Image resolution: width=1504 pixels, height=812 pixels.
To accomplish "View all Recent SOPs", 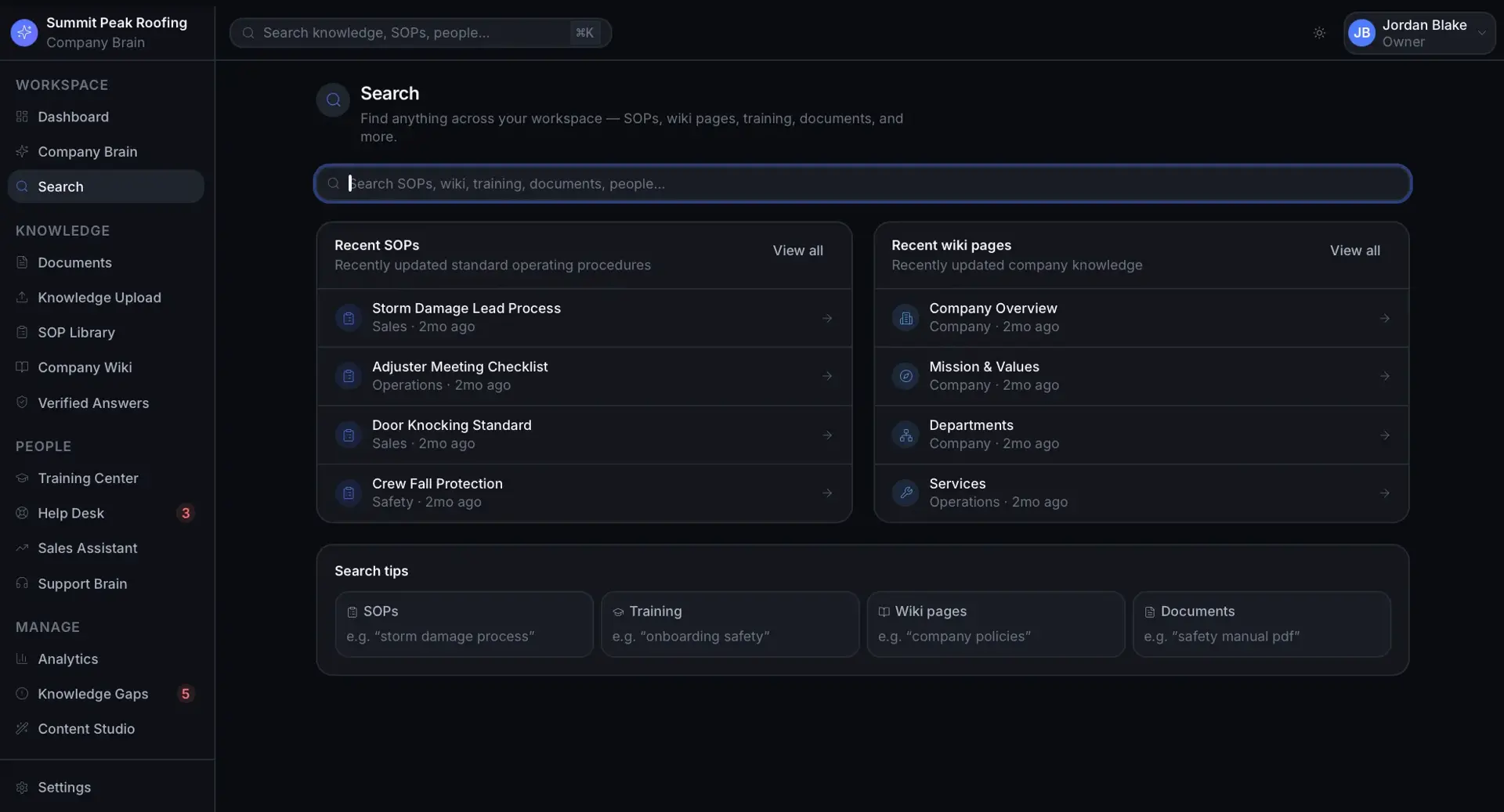I will click(x=797, y=251).
